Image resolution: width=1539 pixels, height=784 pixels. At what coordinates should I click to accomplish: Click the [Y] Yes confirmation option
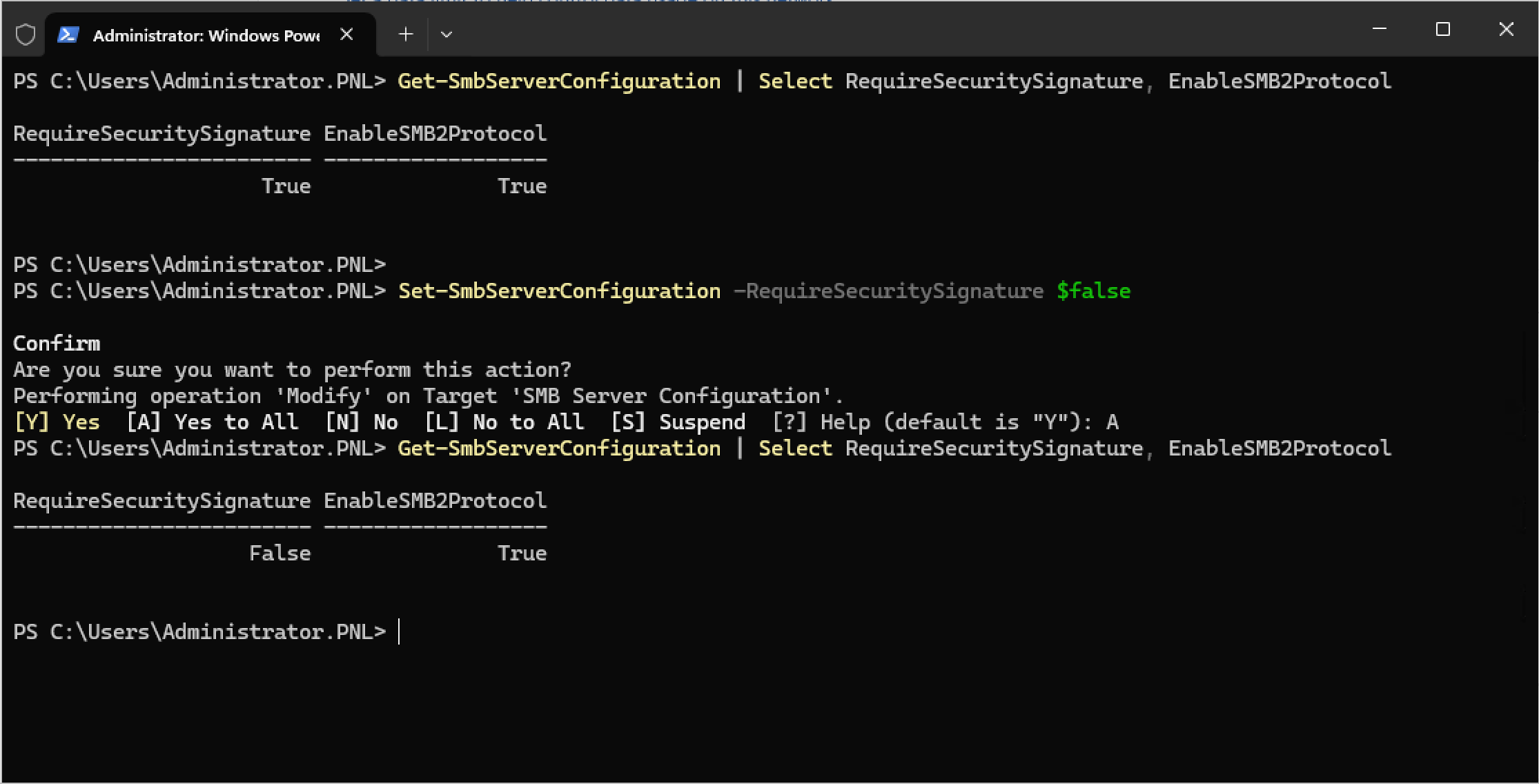57,422
